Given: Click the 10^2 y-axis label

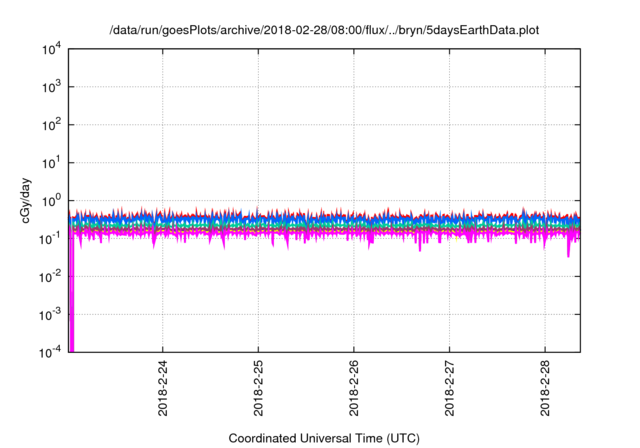Looking at the screenshot, I should pyautogui.click(x=51, y=125).
